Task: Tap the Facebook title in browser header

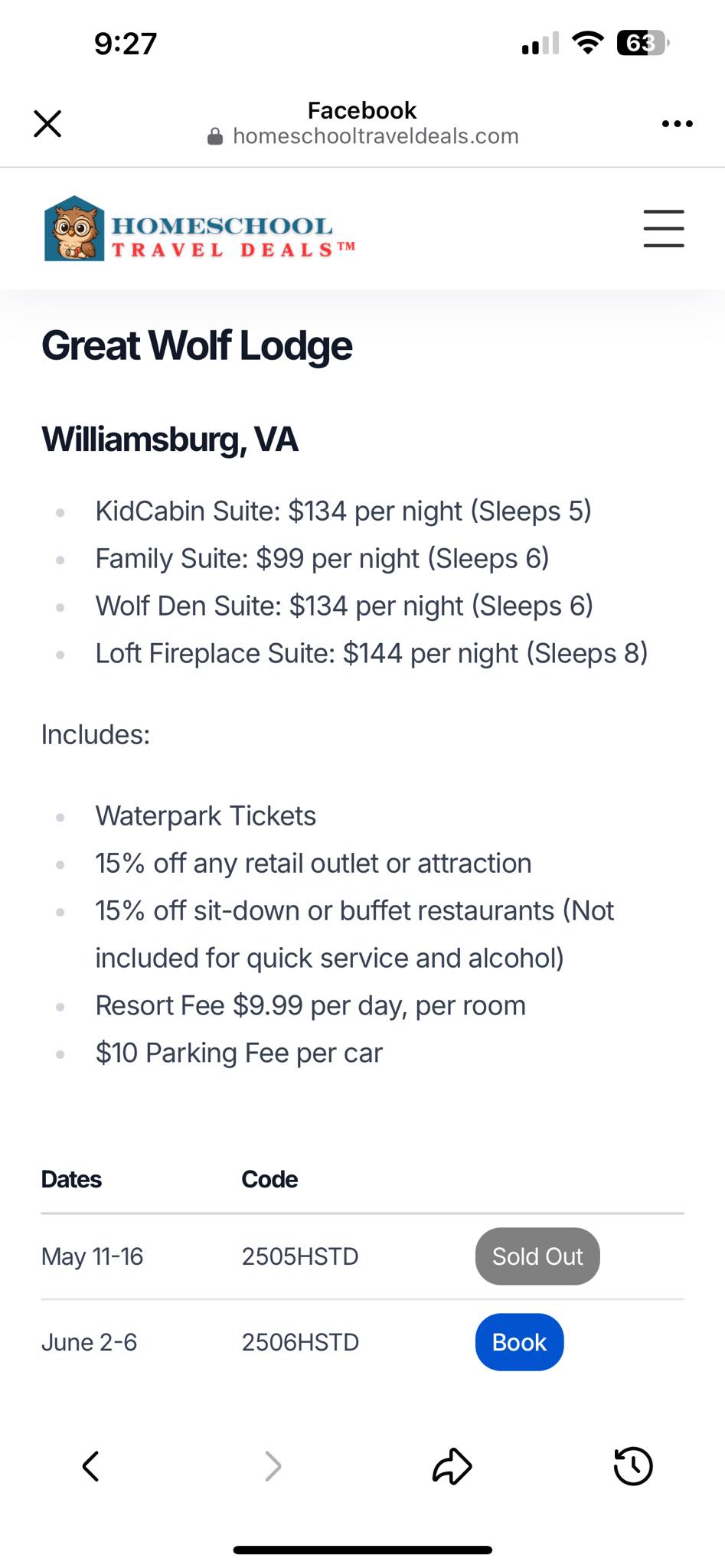Action: 362,110
